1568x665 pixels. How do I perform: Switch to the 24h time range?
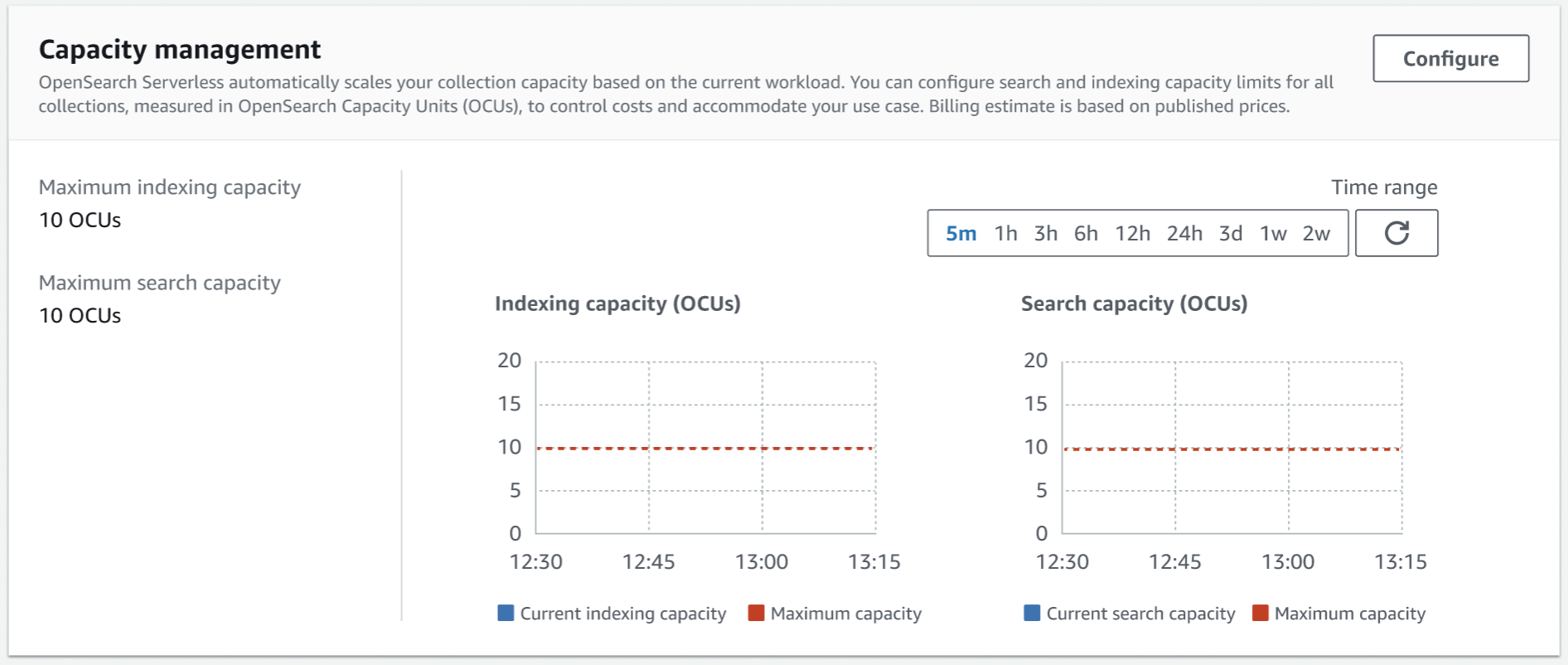1184,234
